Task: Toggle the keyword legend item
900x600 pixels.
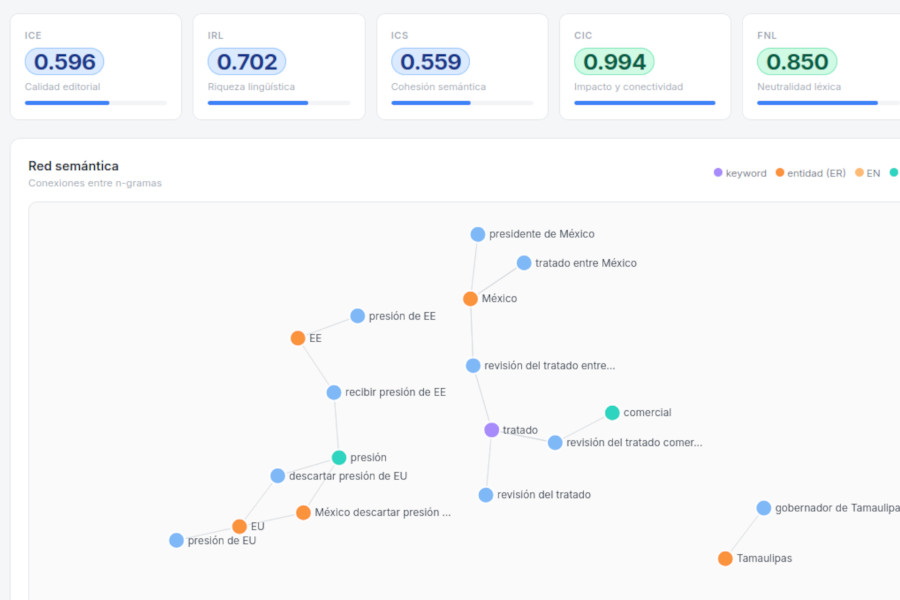Action: tap(740, 173)
